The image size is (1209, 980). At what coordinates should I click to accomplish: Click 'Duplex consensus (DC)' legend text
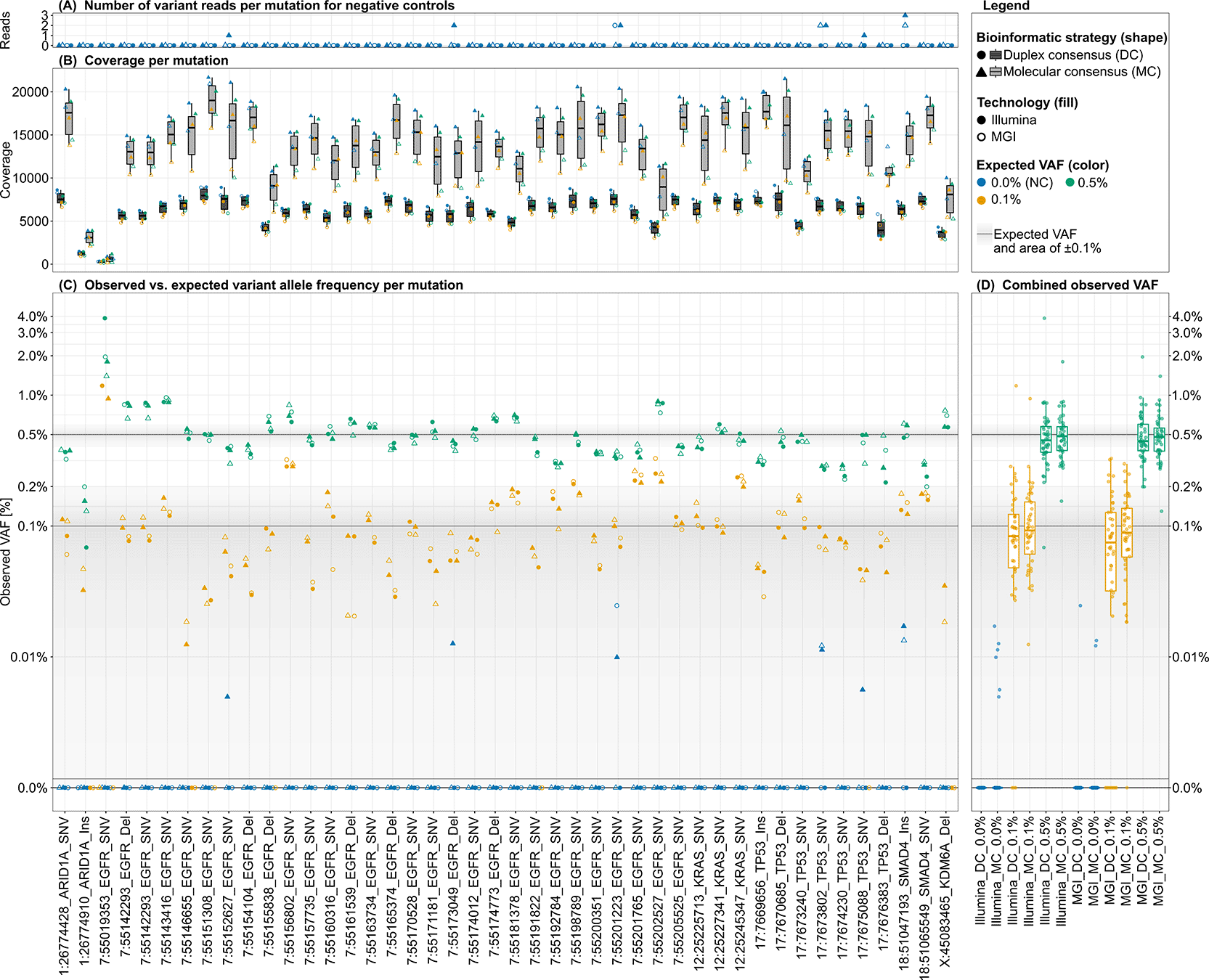click(x=1072, y=55)
